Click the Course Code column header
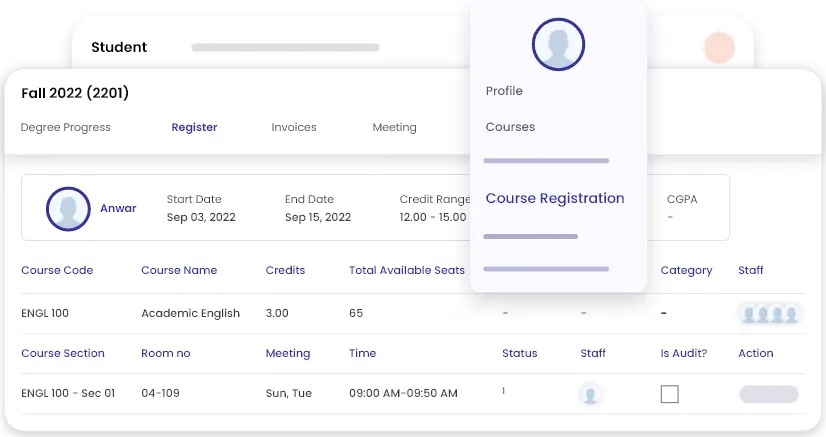This screenshot has height=437, width=826. 57,270
